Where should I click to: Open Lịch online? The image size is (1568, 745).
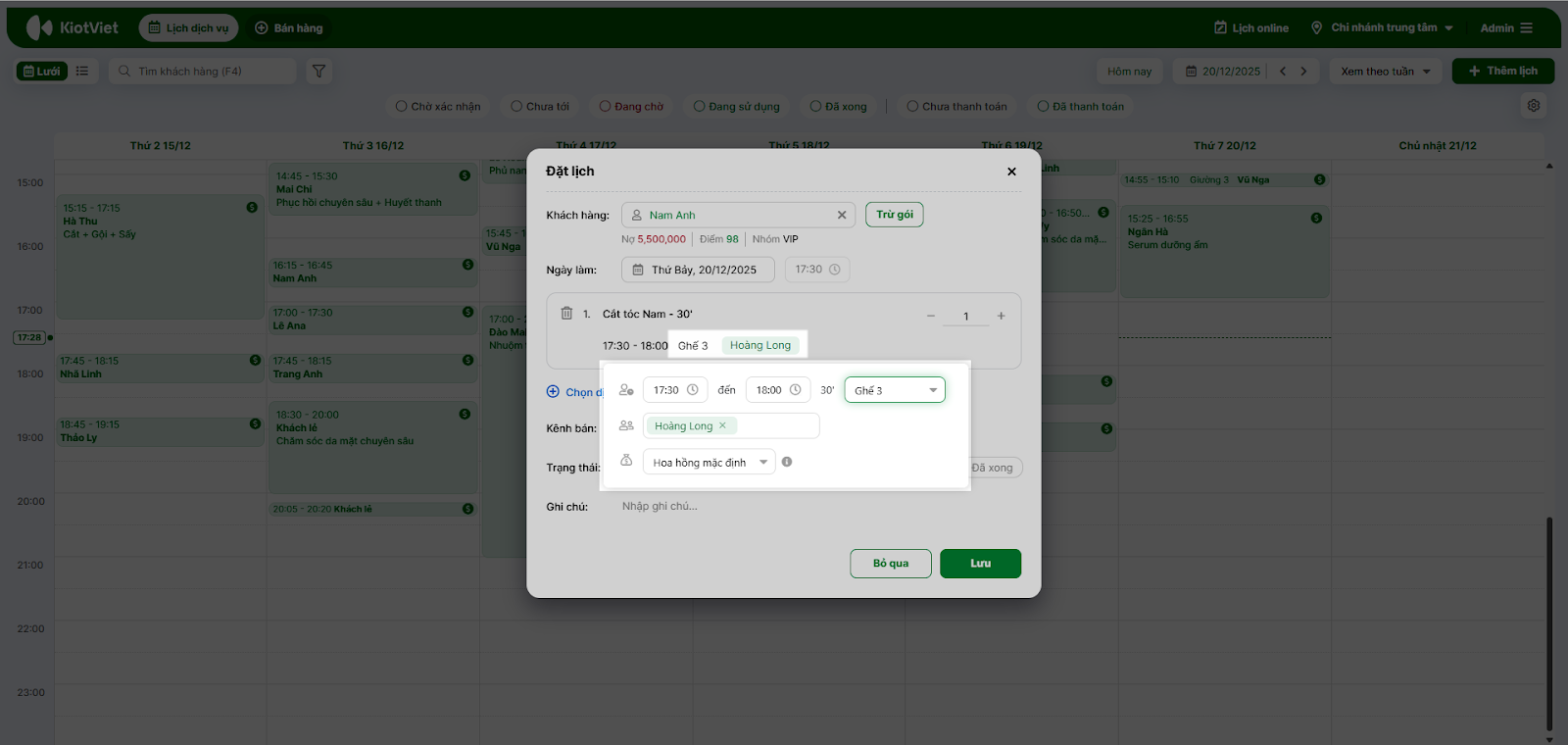tap(1251, 27)
